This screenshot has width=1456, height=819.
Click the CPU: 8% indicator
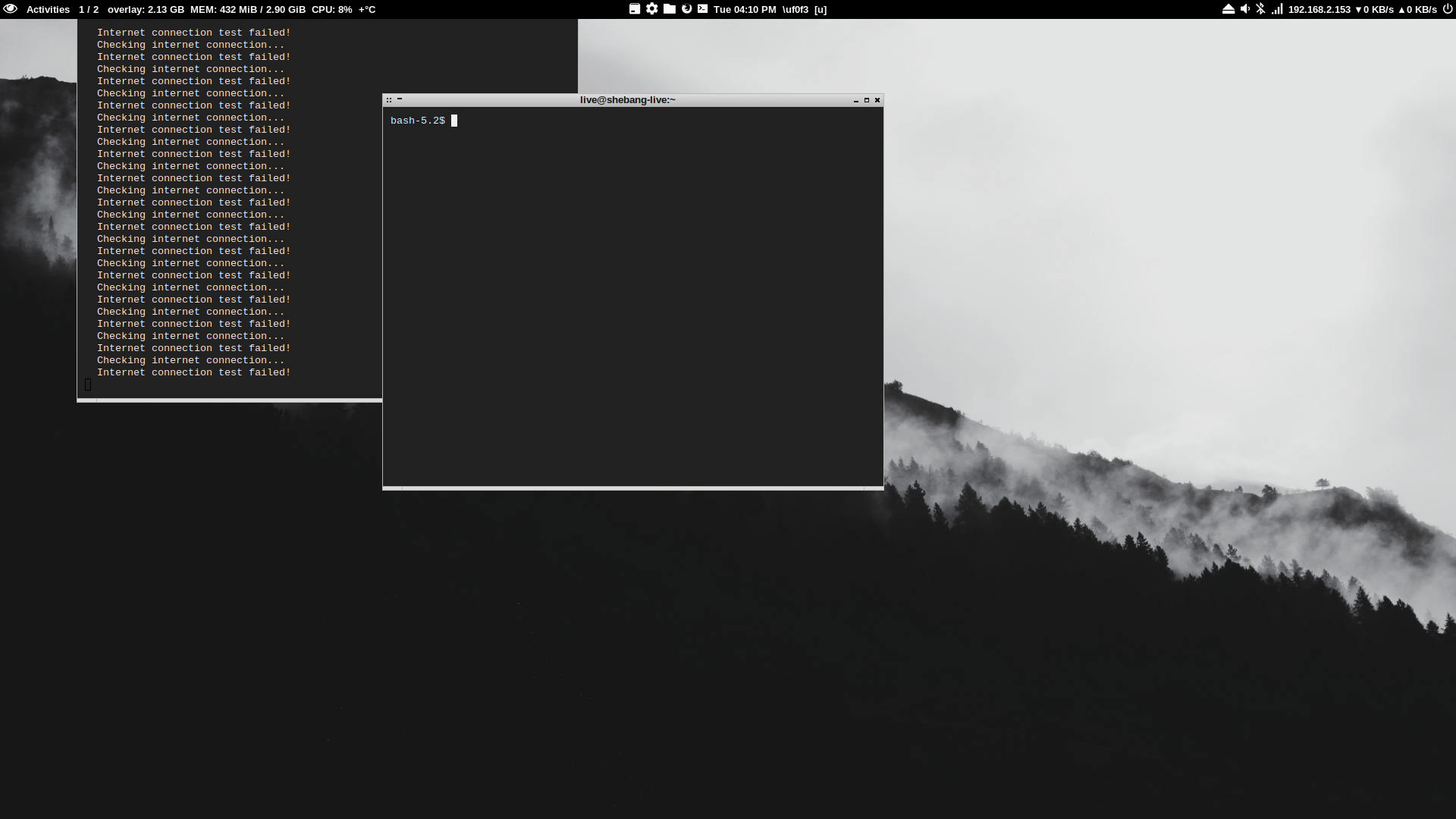pyautogui.click(x=331, y=10)
